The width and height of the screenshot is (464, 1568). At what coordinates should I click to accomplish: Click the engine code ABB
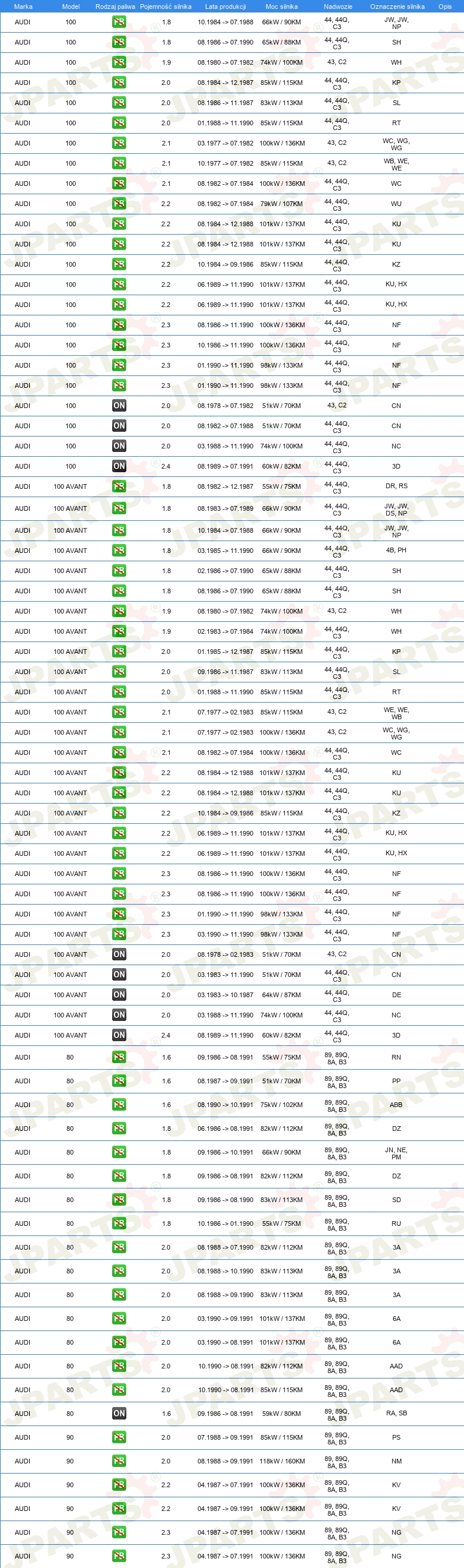pyautogui.click(x=396, y=1105)
